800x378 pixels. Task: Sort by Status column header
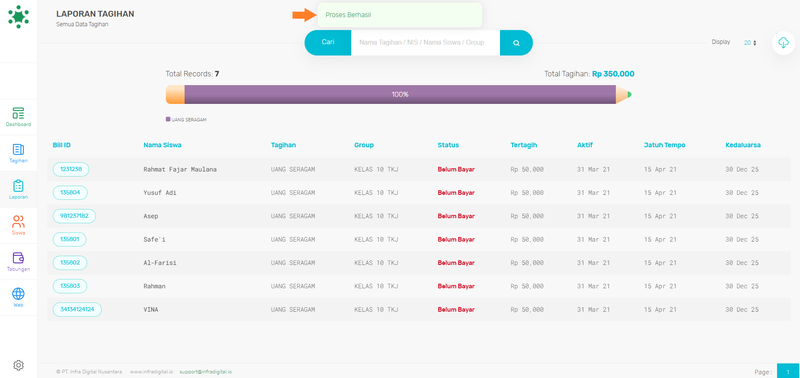pyautogui.click(x=448, y=145)
